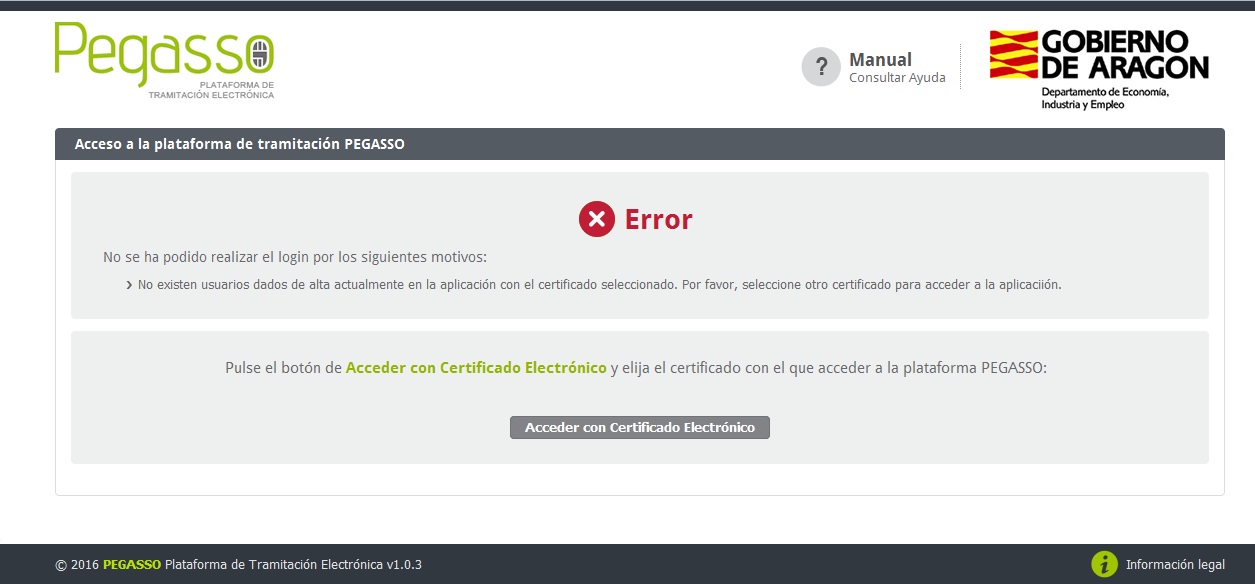Viewport: 1255px width, 584px height.
Task: Select the 'Error' heading text
Action: click(659, 219)
